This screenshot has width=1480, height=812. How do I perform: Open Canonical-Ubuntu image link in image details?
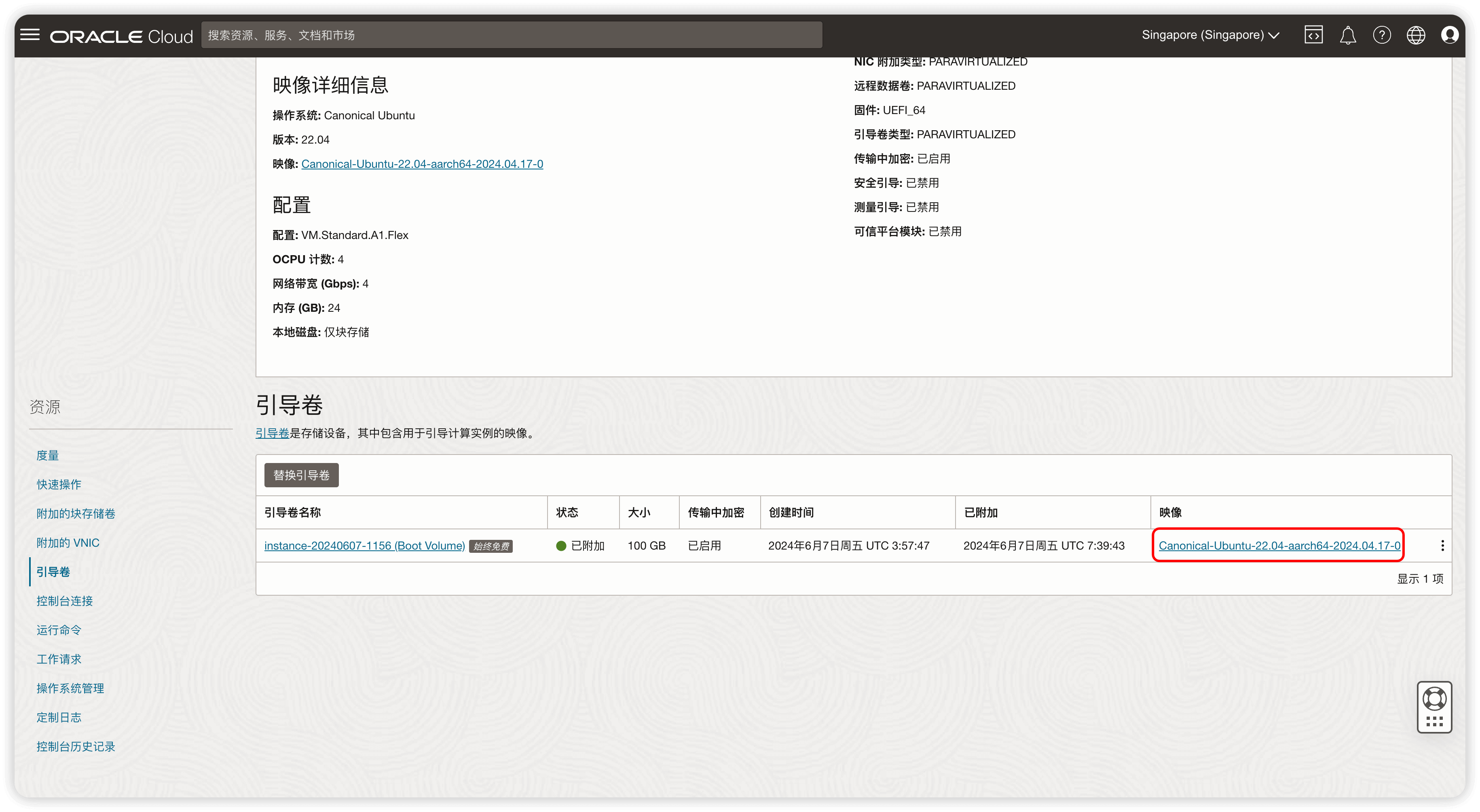tap(422, 164)
